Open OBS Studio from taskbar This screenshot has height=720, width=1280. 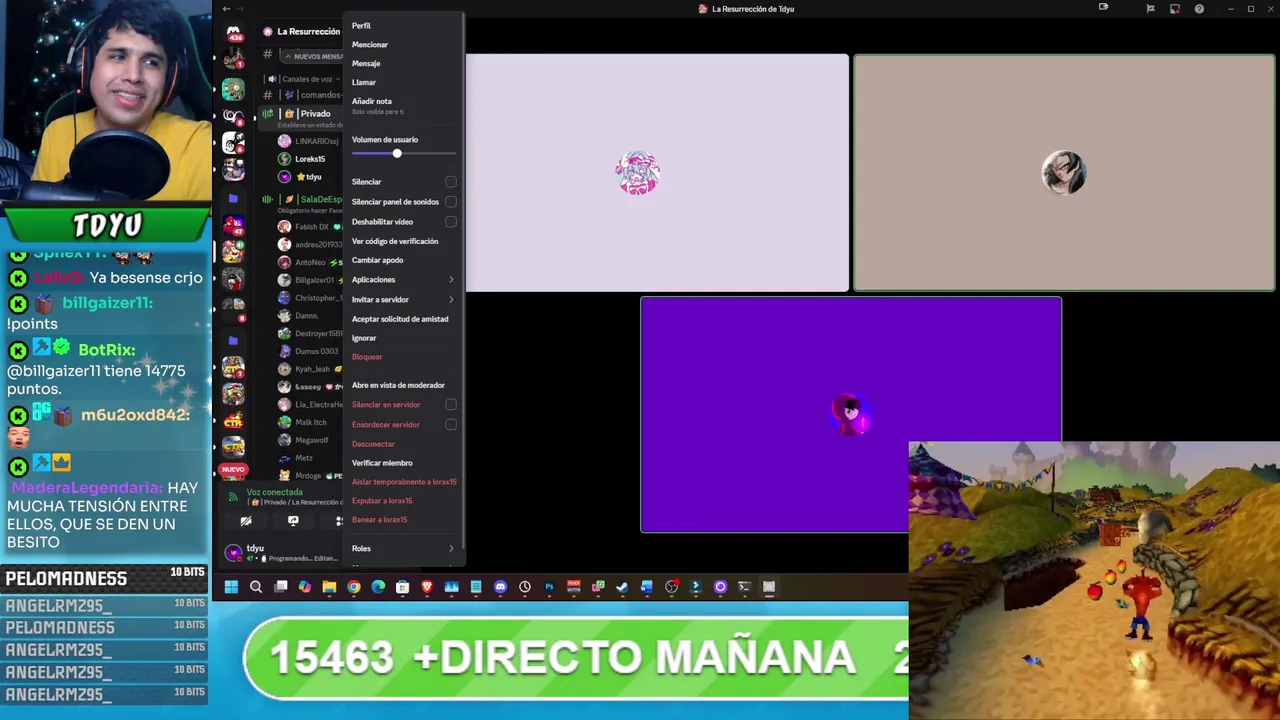(x=671, y=587)
